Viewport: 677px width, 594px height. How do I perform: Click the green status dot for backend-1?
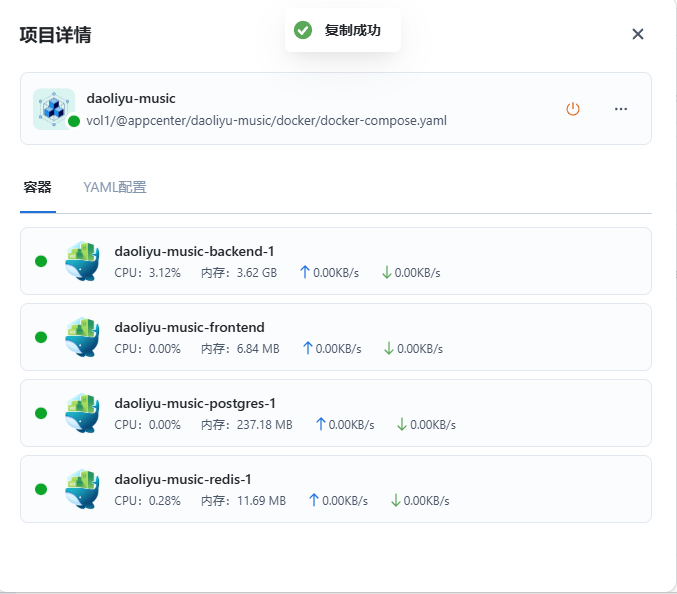[41, 261]
